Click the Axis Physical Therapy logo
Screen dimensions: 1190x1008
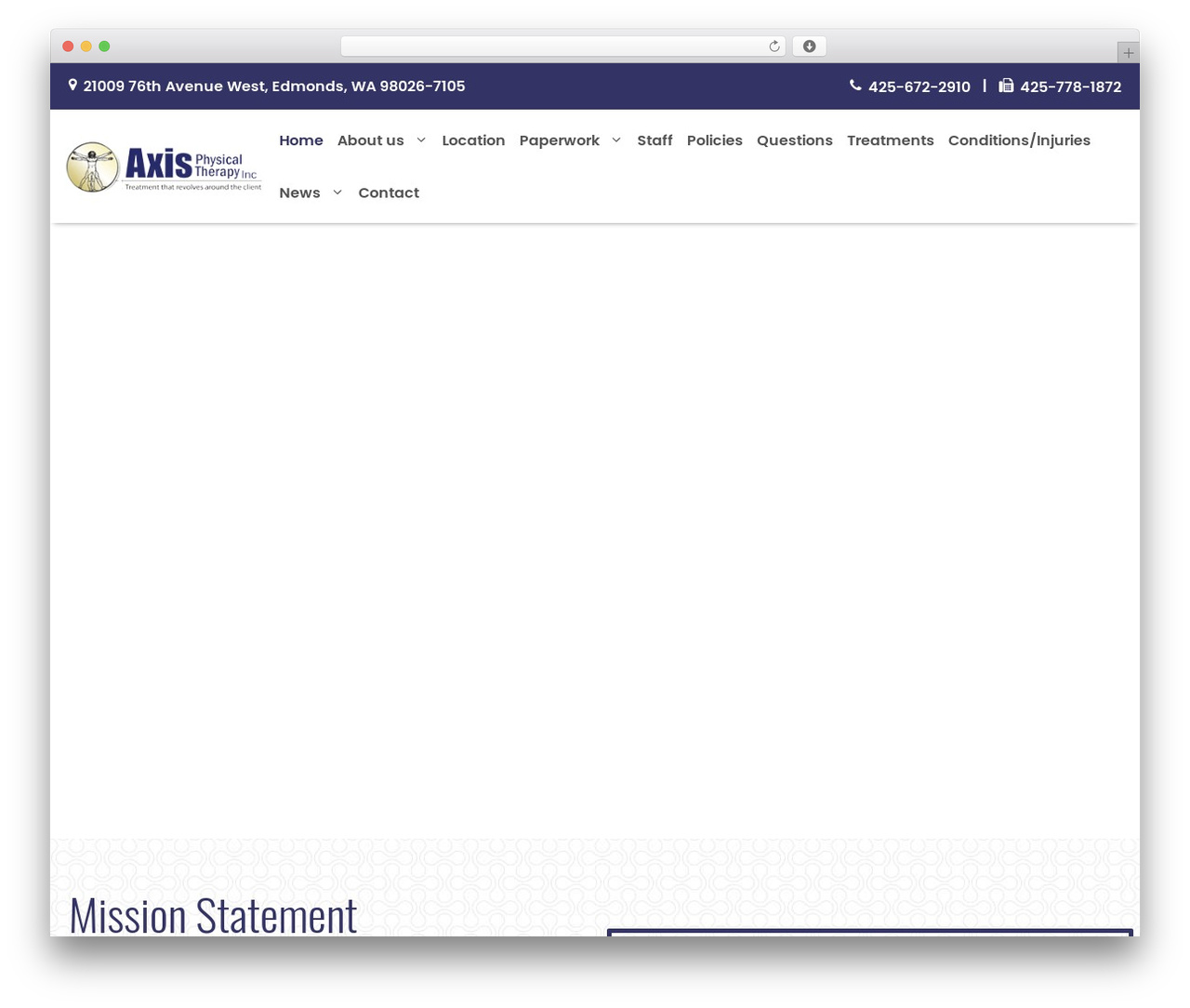click(x=164, y=167)
